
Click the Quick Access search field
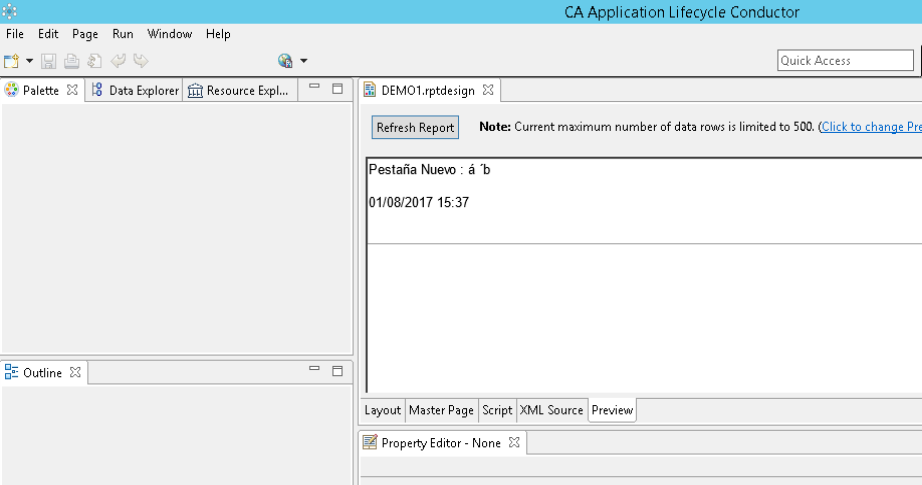[x=845, y=61]
